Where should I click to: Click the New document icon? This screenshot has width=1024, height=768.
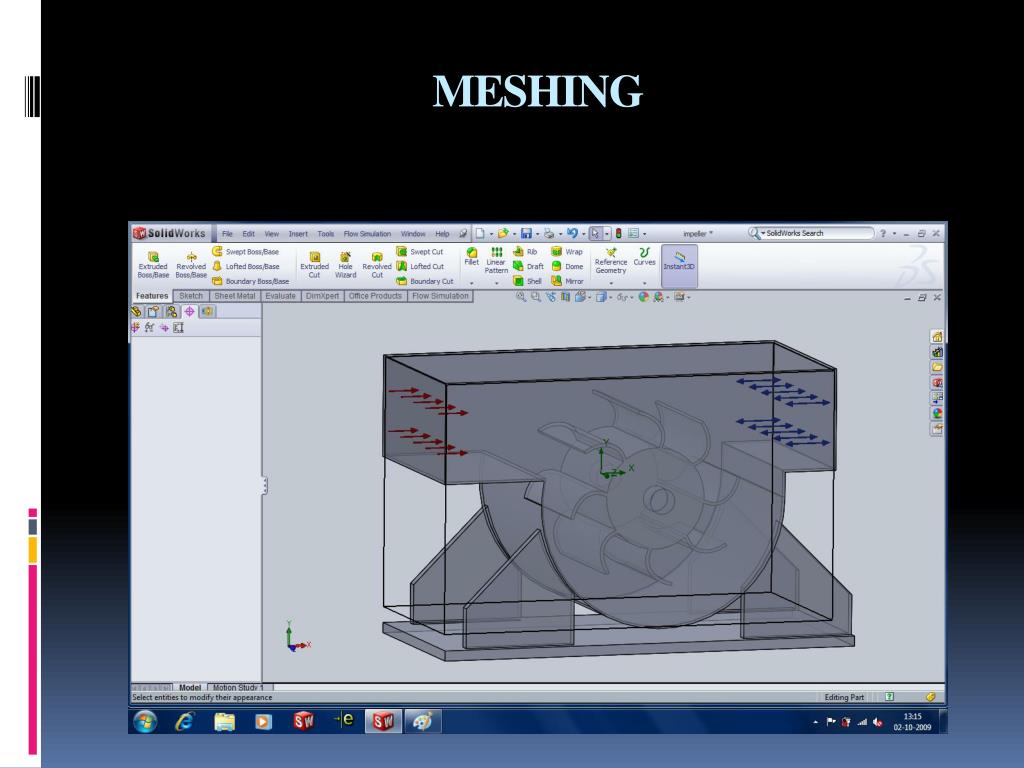pos(480,233)
